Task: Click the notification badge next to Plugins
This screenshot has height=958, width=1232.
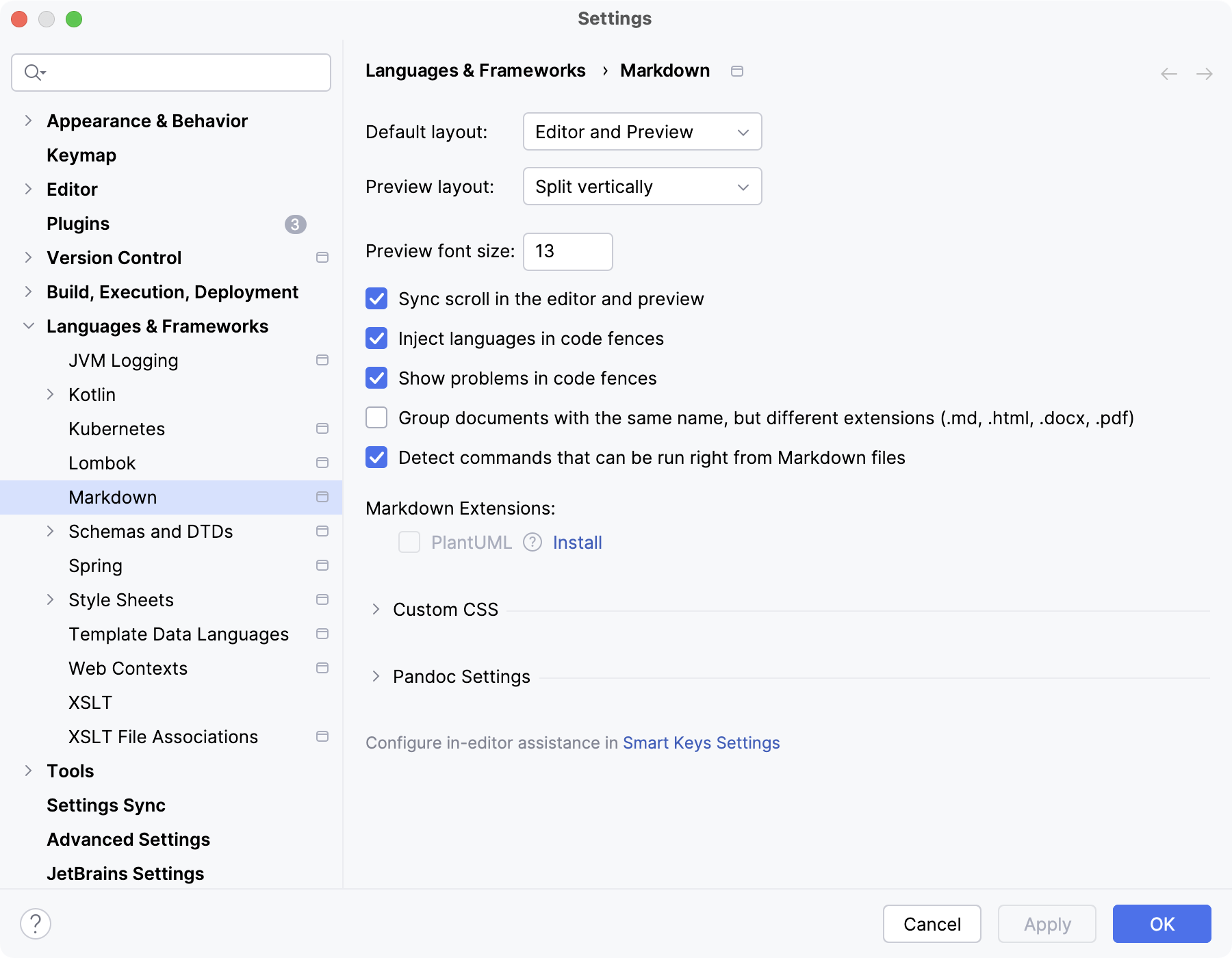Action: (x=295, y=224)
